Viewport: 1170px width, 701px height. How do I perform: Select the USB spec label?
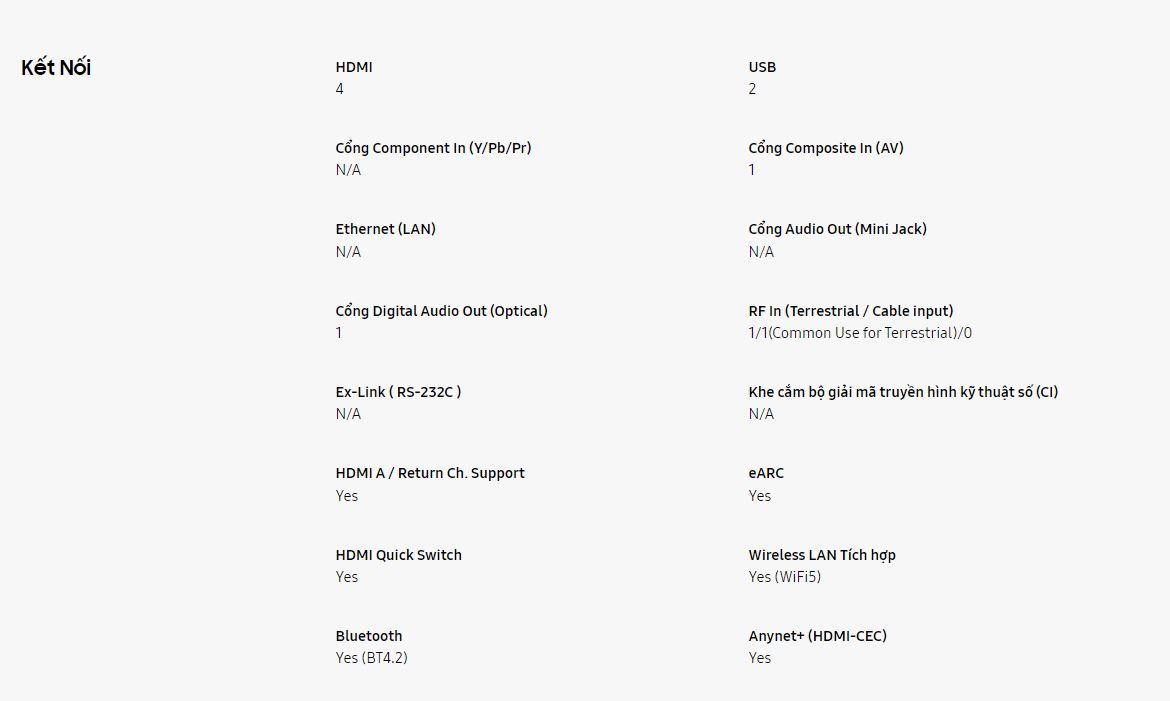[762, 67]
